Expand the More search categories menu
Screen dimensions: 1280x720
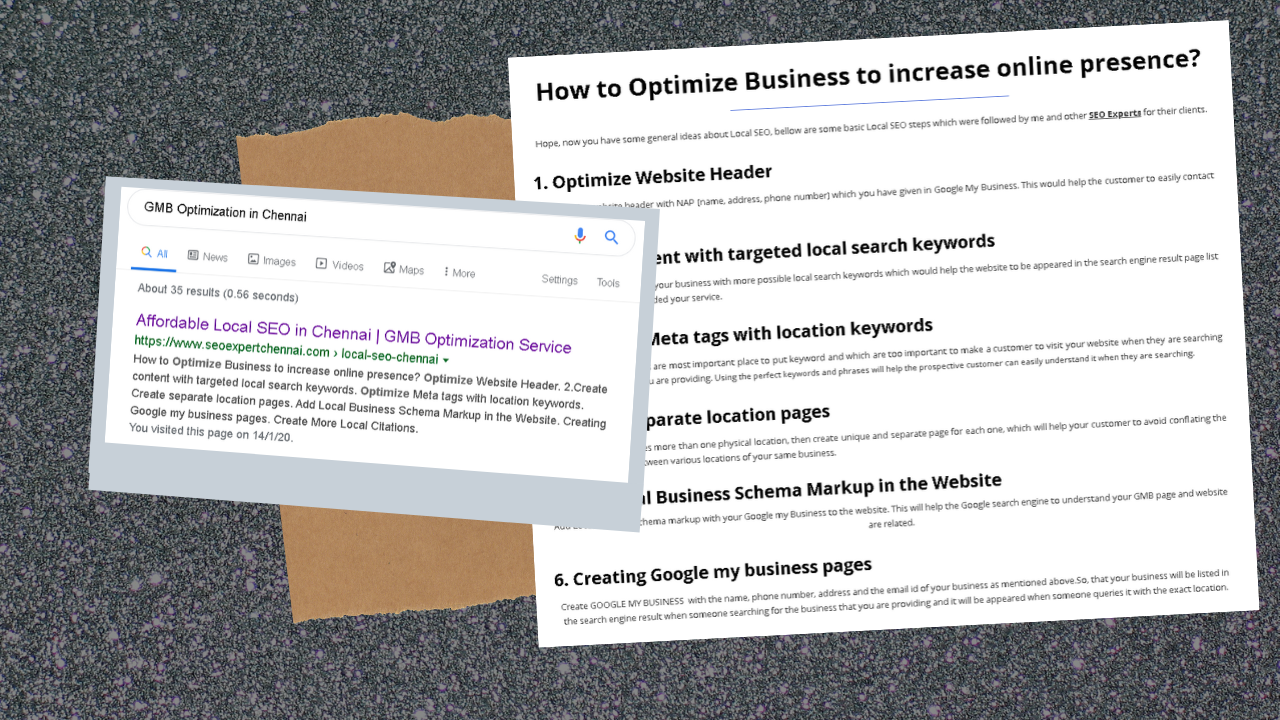[x=458, y=273]
